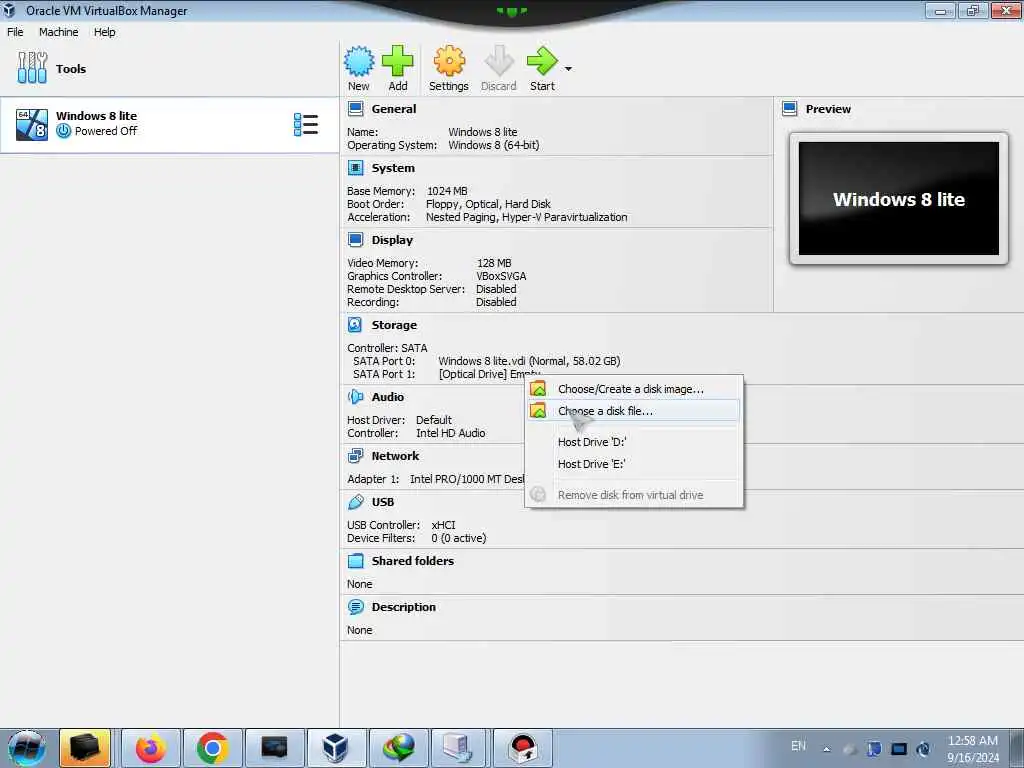
Task: Click the General section heading
Action: (x=394, y=109)
